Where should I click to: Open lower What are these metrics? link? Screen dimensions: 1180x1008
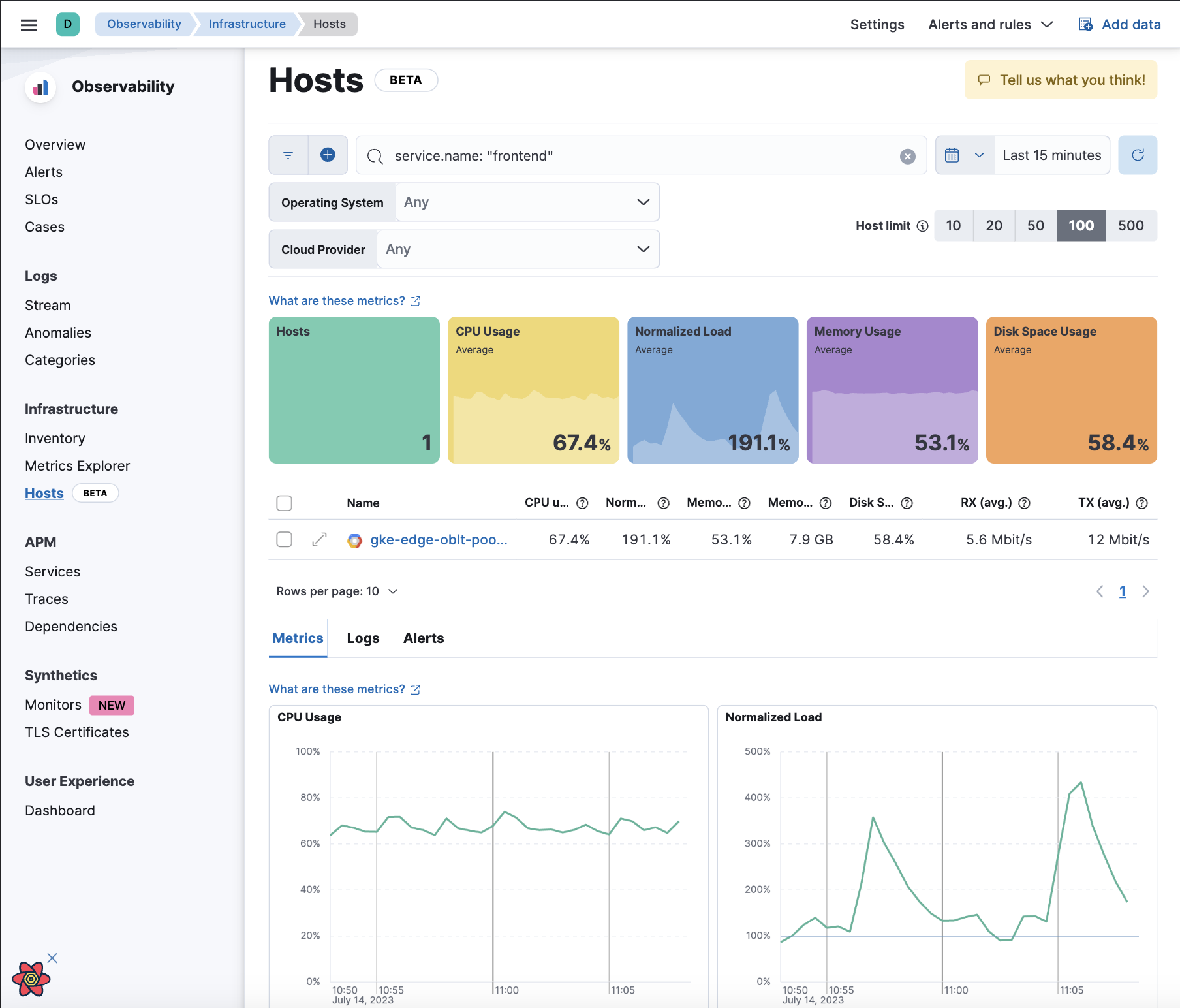coord(344,689)
